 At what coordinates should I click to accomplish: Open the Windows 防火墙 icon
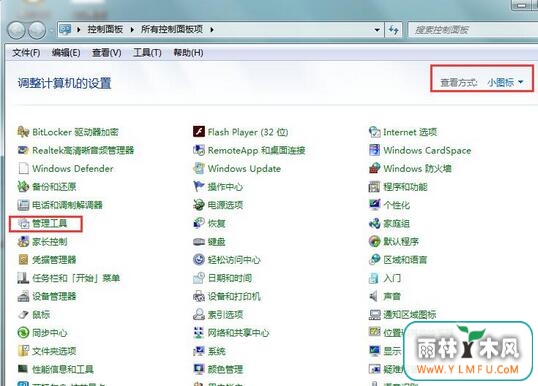tap(375, 168)
